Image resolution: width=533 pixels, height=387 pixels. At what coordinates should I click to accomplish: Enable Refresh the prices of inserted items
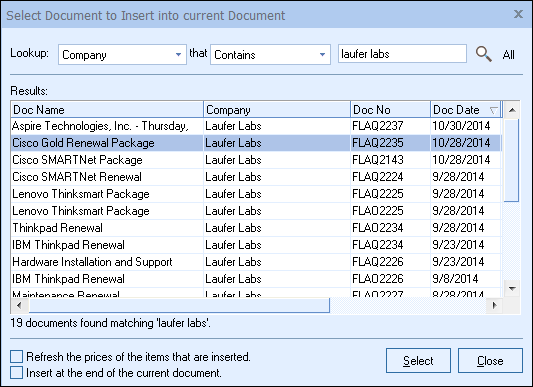pos(17,357)
